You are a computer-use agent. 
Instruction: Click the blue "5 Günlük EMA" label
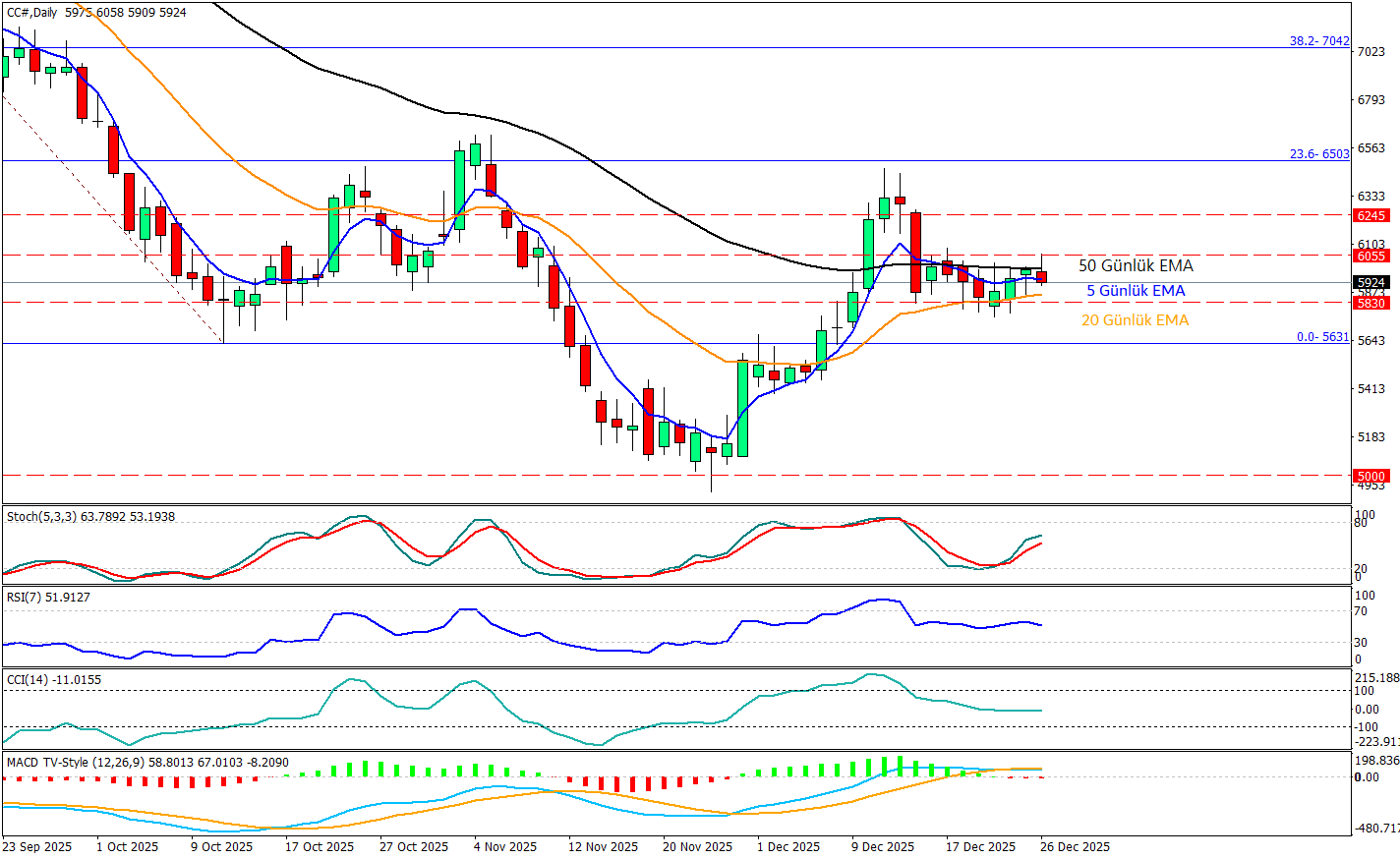pos(1136,291)
